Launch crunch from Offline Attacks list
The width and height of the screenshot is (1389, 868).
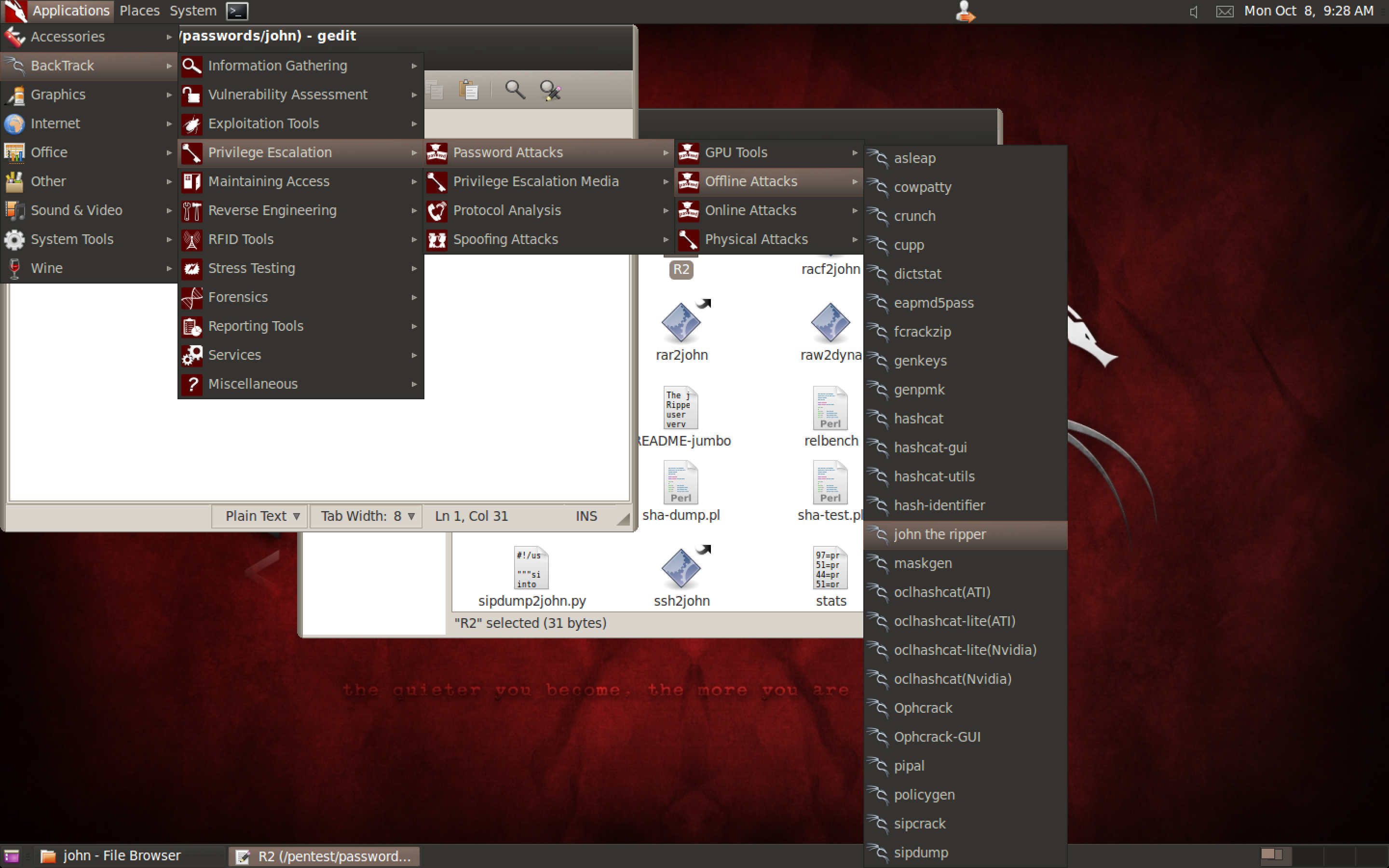966,216
